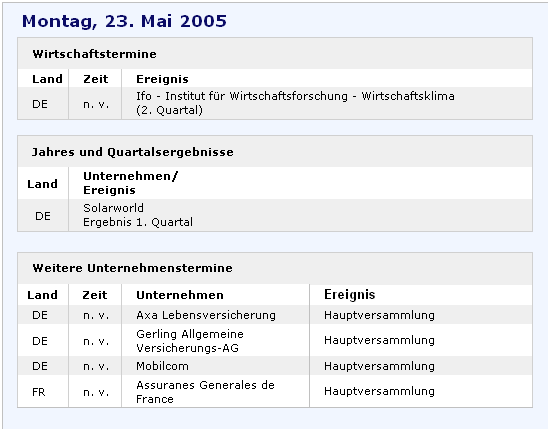Click the Assuranes Generales de France entry
The image size is (550, 431).
tap(205, 392)
